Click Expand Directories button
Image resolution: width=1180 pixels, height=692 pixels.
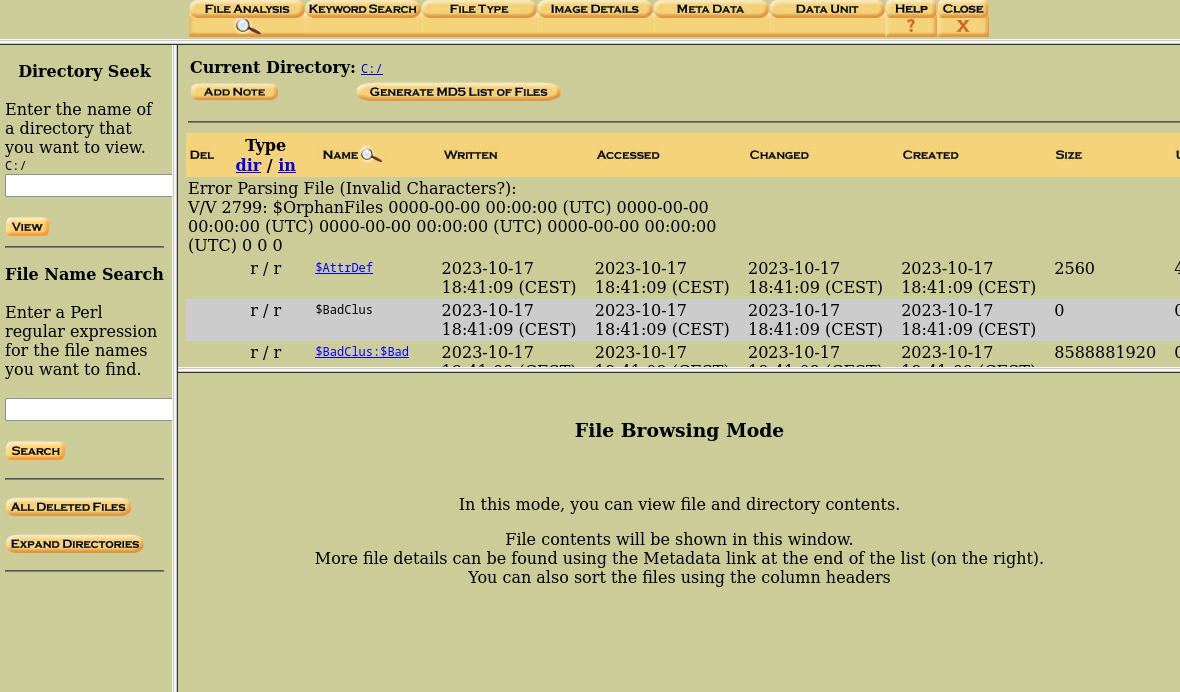tap(75, 544)
